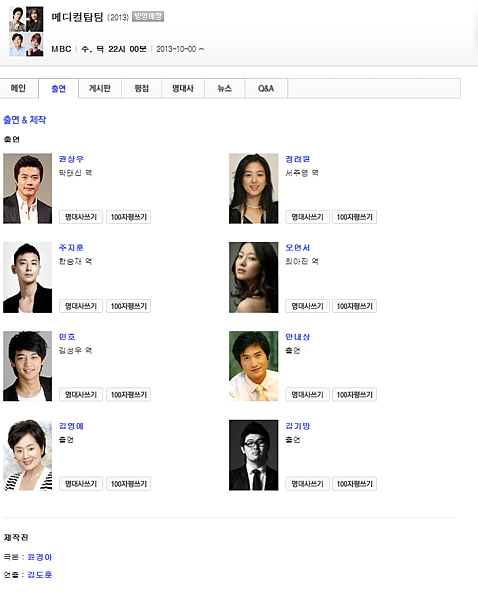Open actor 민호's profile link

pyautogui.click(x=67, y=337)
